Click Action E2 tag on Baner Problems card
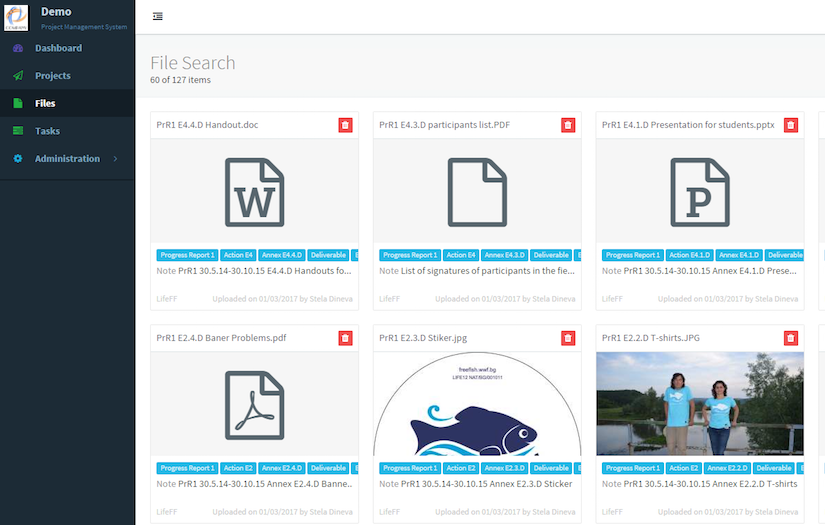 click(x=238, y=468)
